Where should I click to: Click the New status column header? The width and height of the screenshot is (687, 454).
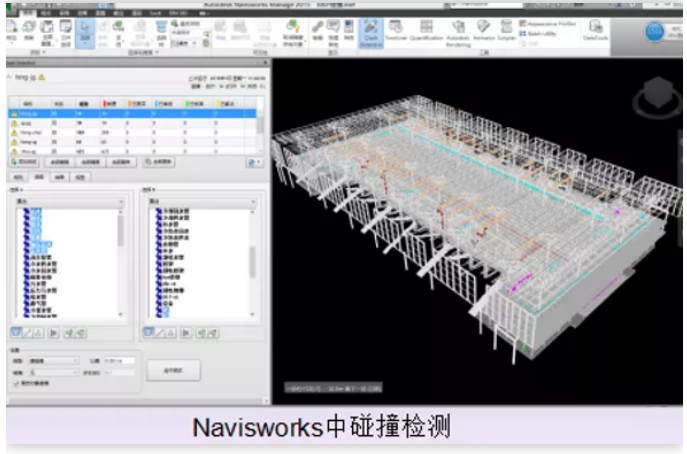point(113,103)
